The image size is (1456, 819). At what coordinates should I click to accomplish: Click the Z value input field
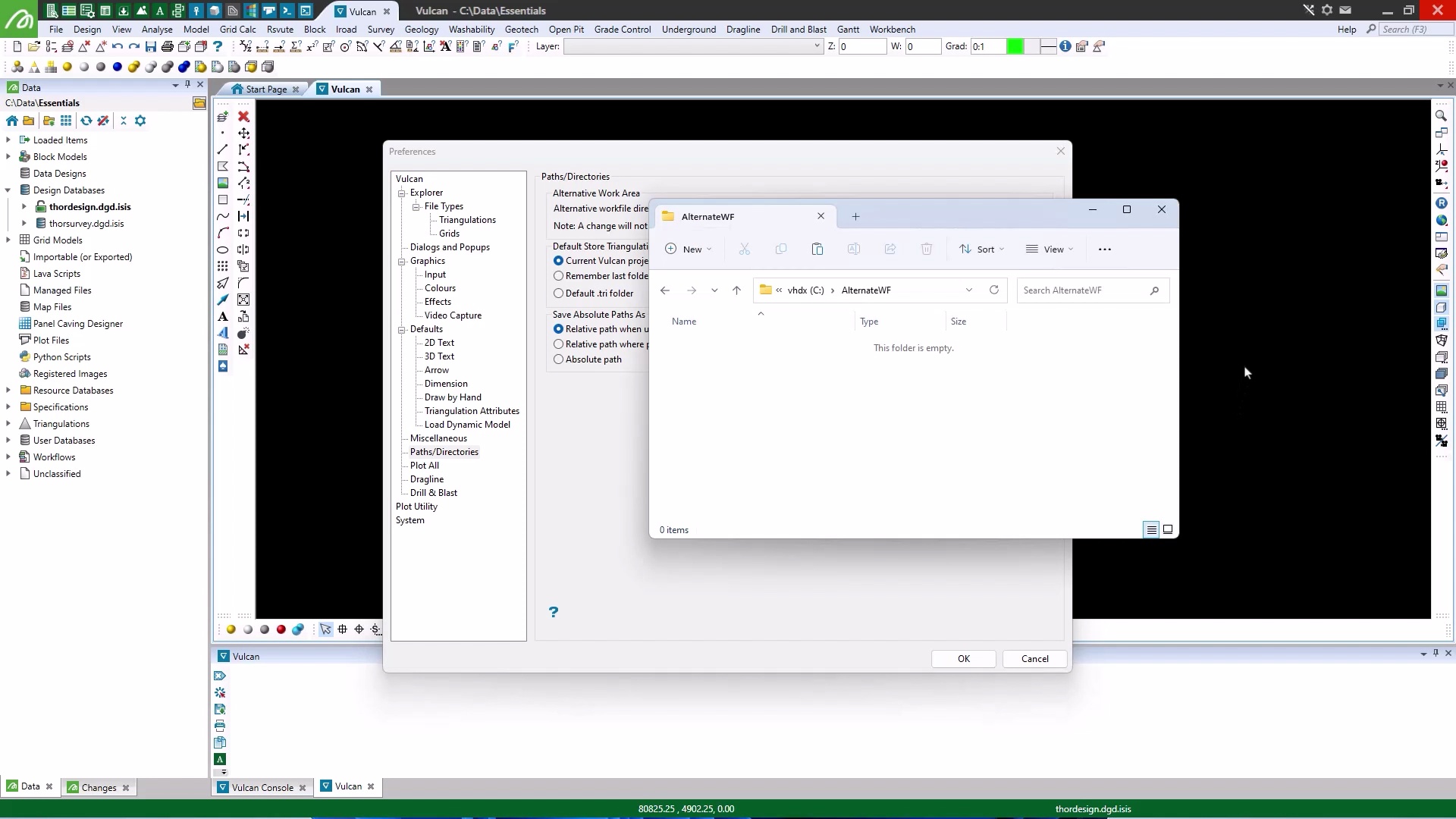pos(862,47)
